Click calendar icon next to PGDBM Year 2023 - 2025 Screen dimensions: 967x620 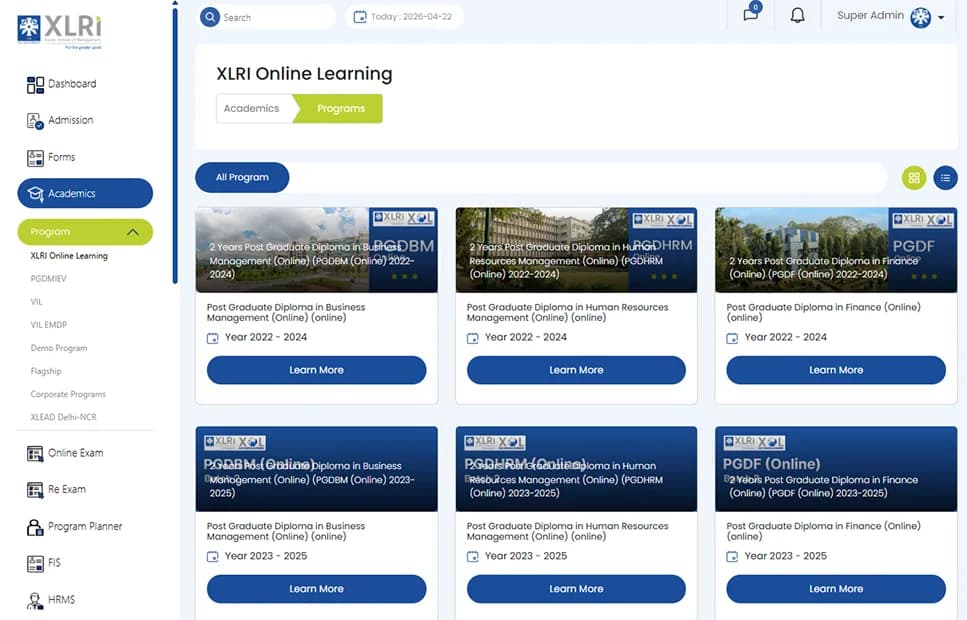(x=213, y=557)
